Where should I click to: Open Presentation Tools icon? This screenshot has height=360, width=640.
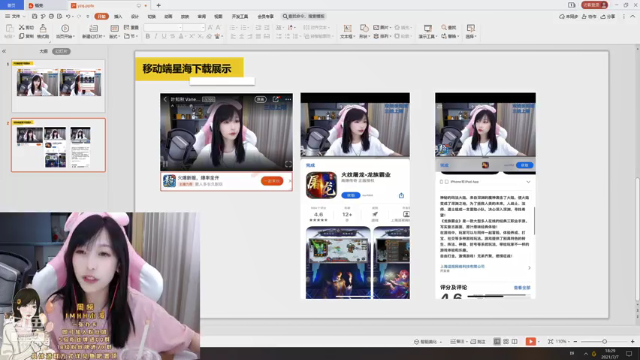[x=427, y=28]
